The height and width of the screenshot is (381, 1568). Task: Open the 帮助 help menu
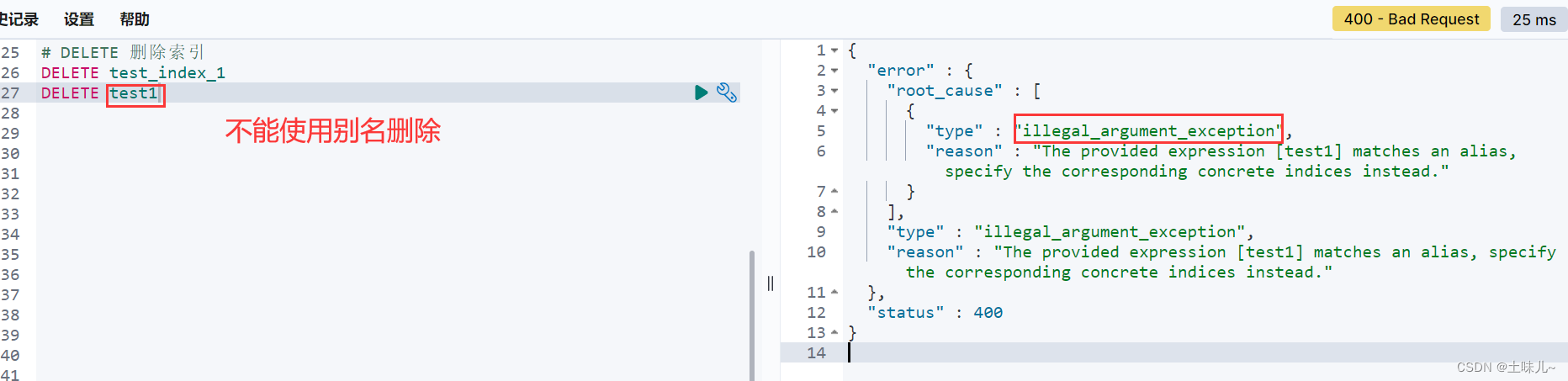(135, 19)
